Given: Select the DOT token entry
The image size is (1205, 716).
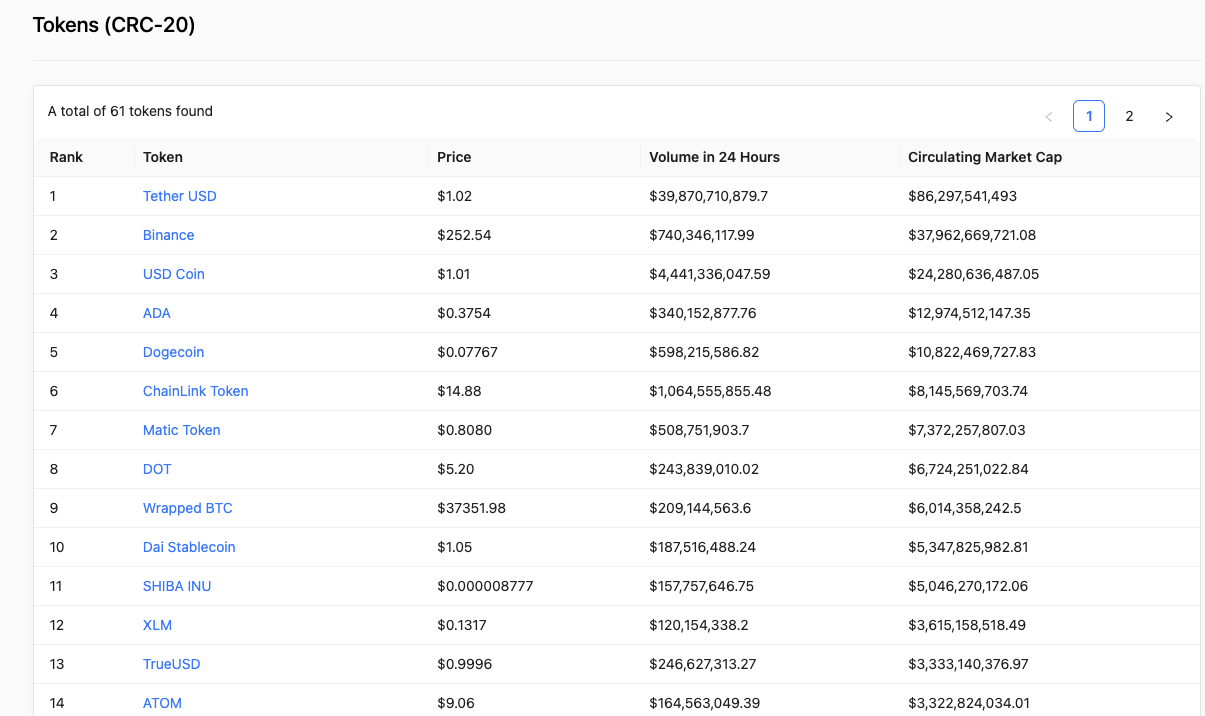Looking at the screenshot, I should pyautogui.click(x=157, y=469).
